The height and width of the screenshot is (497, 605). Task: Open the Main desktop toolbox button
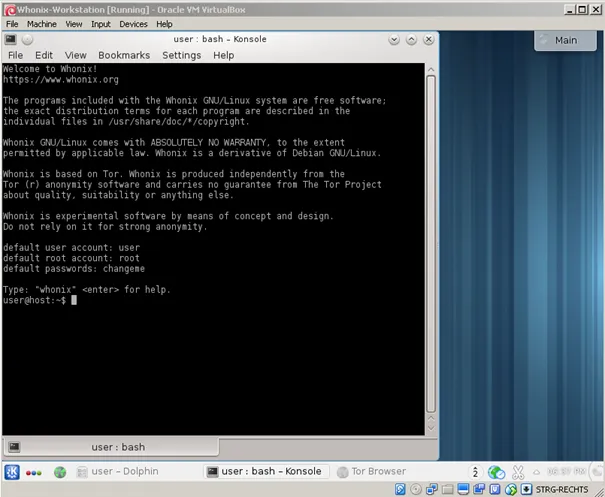[565, 40]
